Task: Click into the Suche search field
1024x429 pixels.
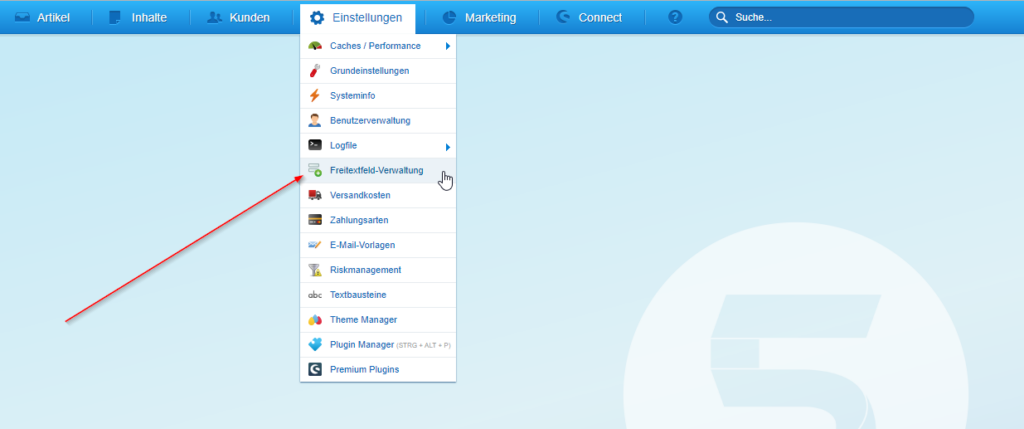Action: [x=850, y=17]
